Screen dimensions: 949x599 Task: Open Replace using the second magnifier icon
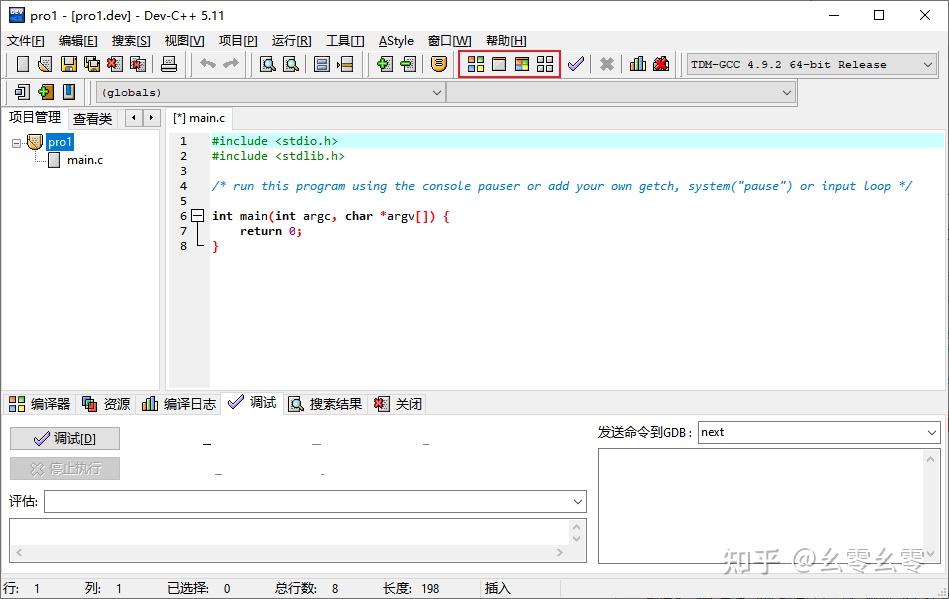click(x=291, y=64)
